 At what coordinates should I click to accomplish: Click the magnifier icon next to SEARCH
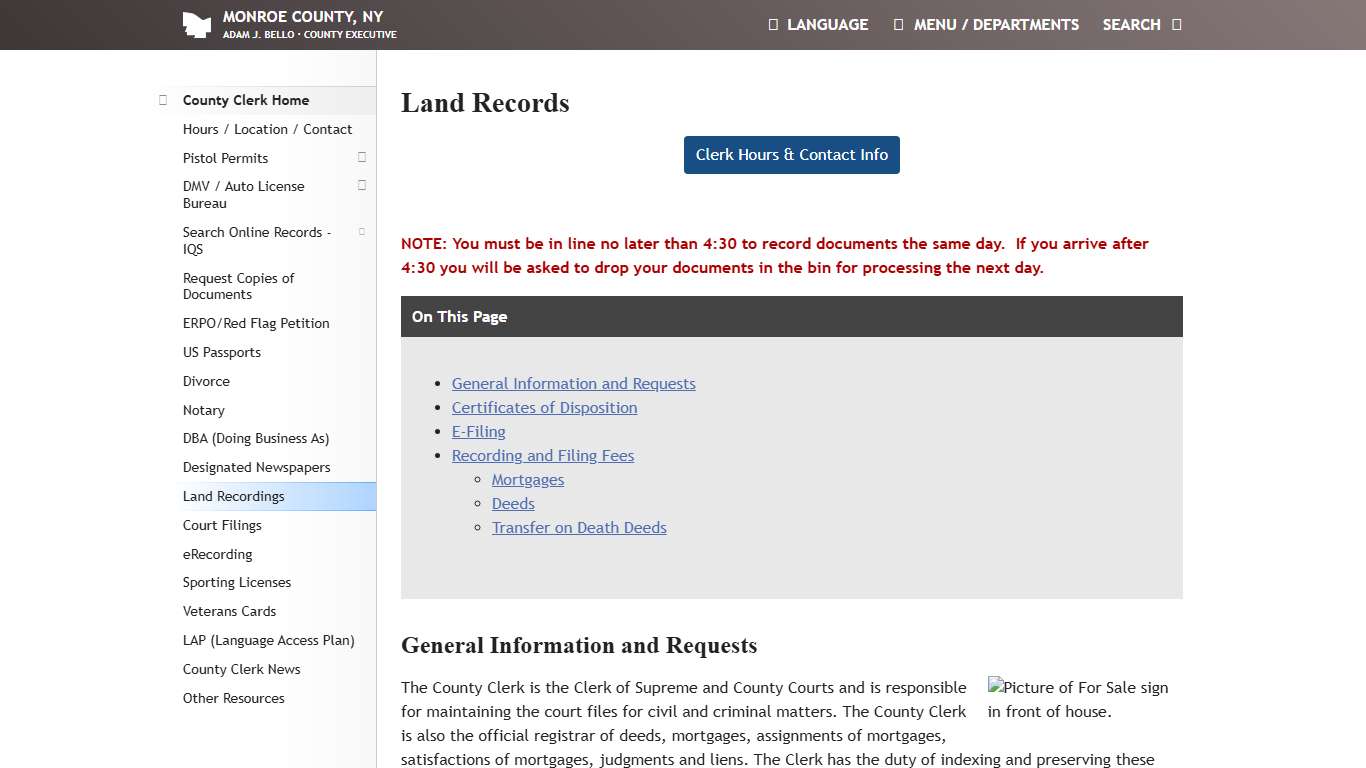coord(1177,24)
